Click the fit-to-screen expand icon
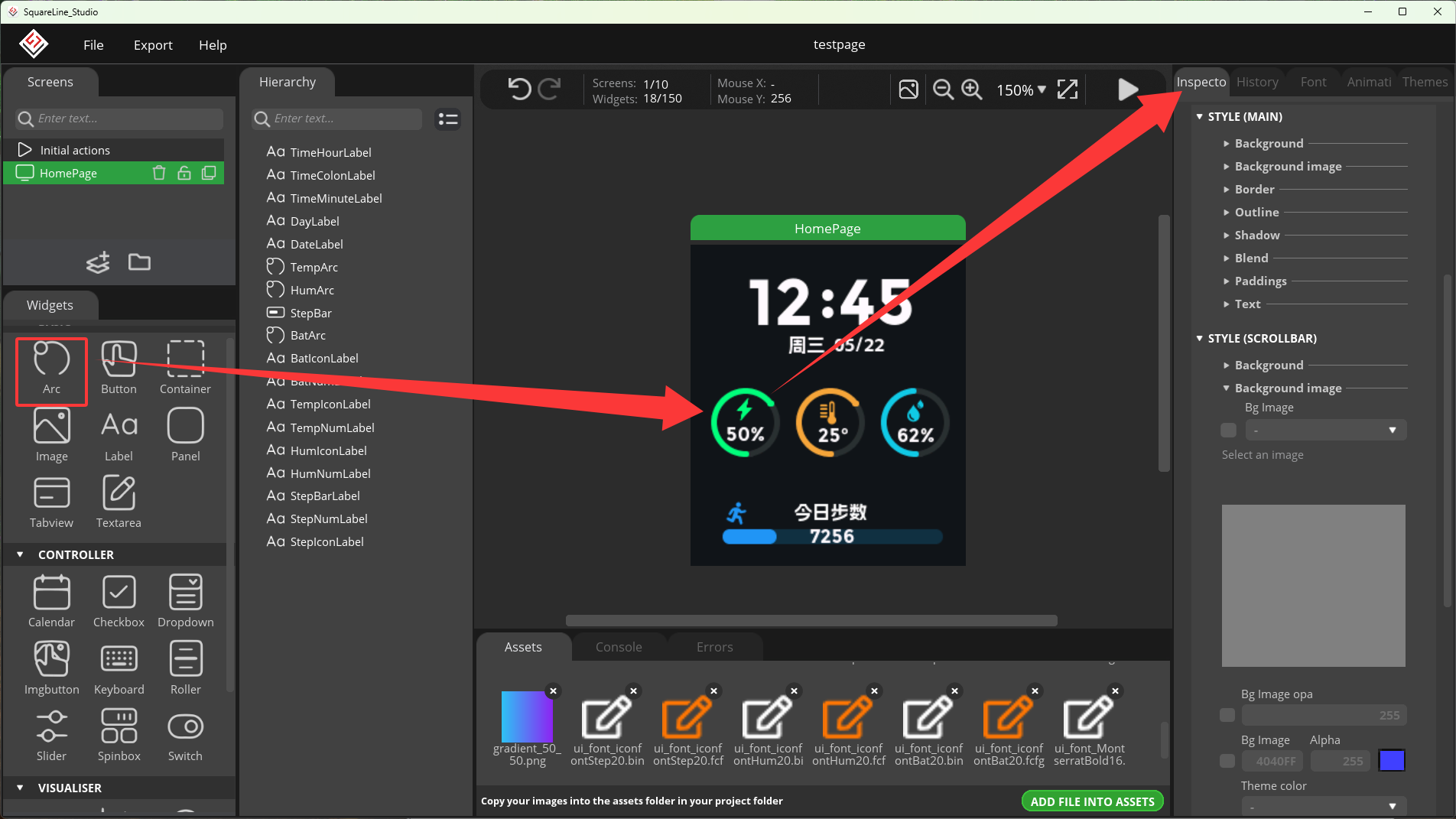The height and width of the screenshot is (819, 1456). tap(1067, 89)
